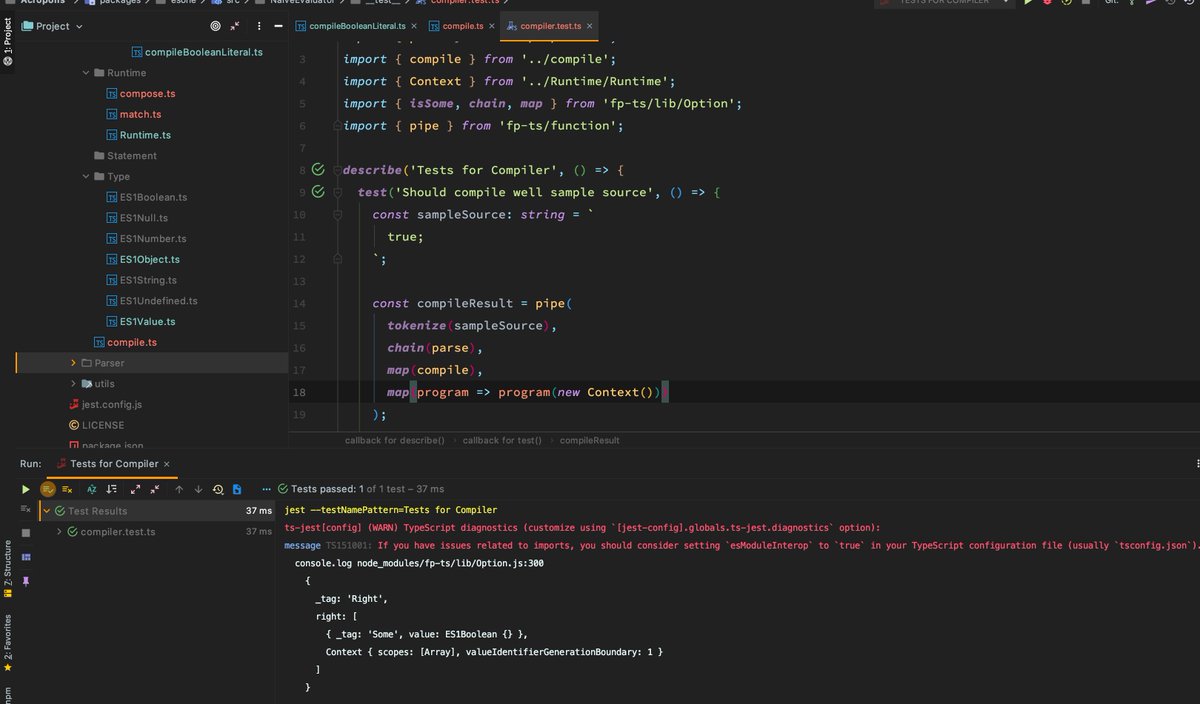
Task: Close the compiler.test.ts editor tab
Action: point(588,26)
